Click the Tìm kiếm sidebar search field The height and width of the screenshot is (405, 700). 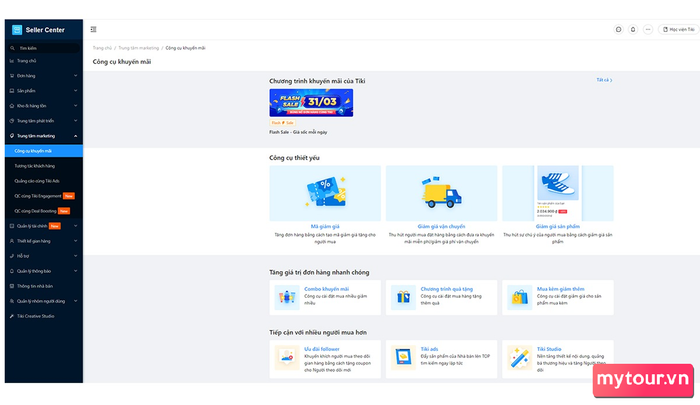point(44,48)
